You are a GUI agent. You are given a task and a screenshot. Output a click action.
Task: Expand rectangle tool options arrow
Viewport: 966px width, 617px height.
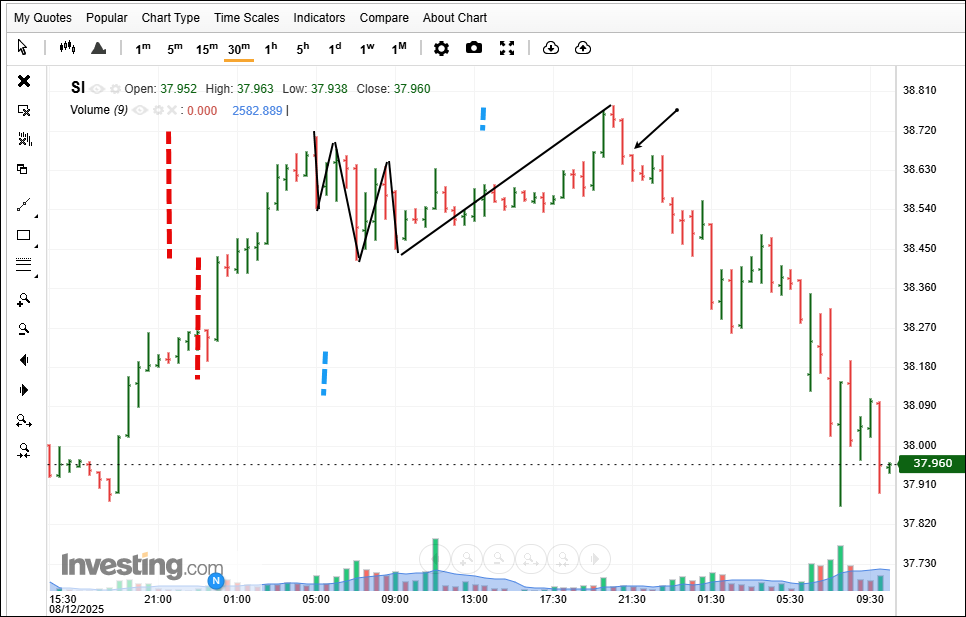click(x=36, y=246)
